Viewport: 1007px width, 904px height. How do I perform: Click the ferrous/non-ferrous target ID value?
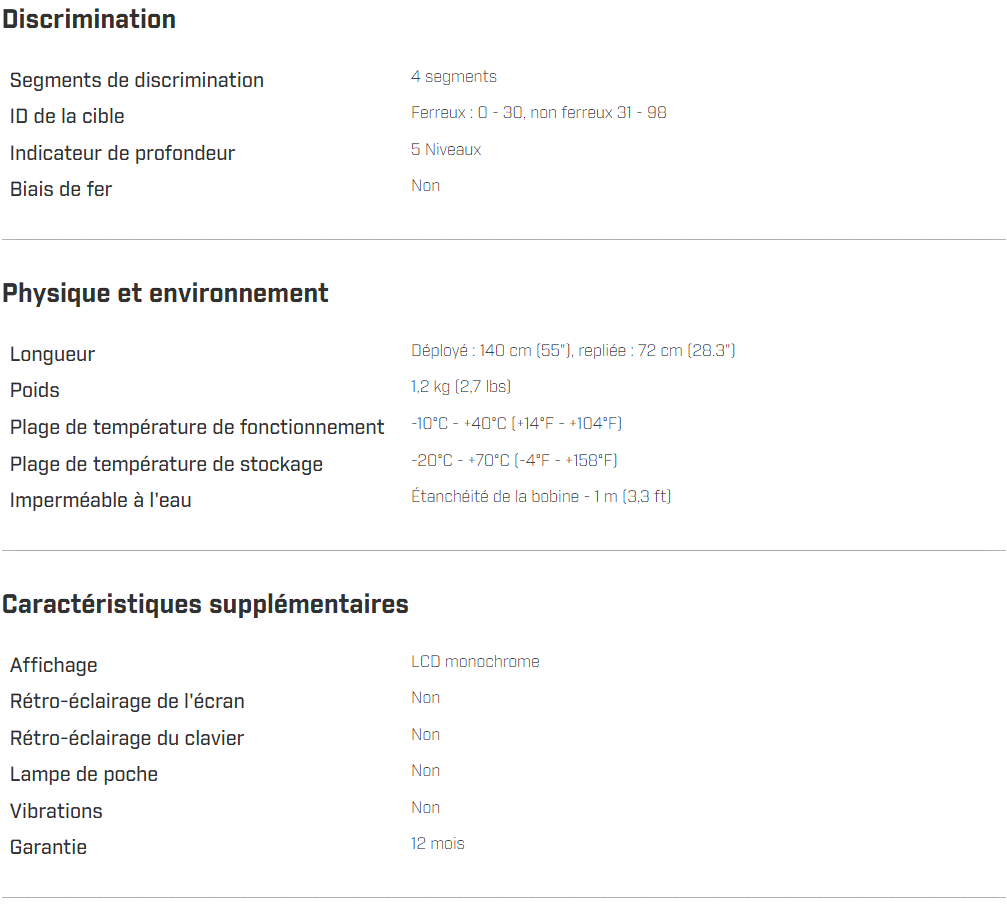click(538, 113)
